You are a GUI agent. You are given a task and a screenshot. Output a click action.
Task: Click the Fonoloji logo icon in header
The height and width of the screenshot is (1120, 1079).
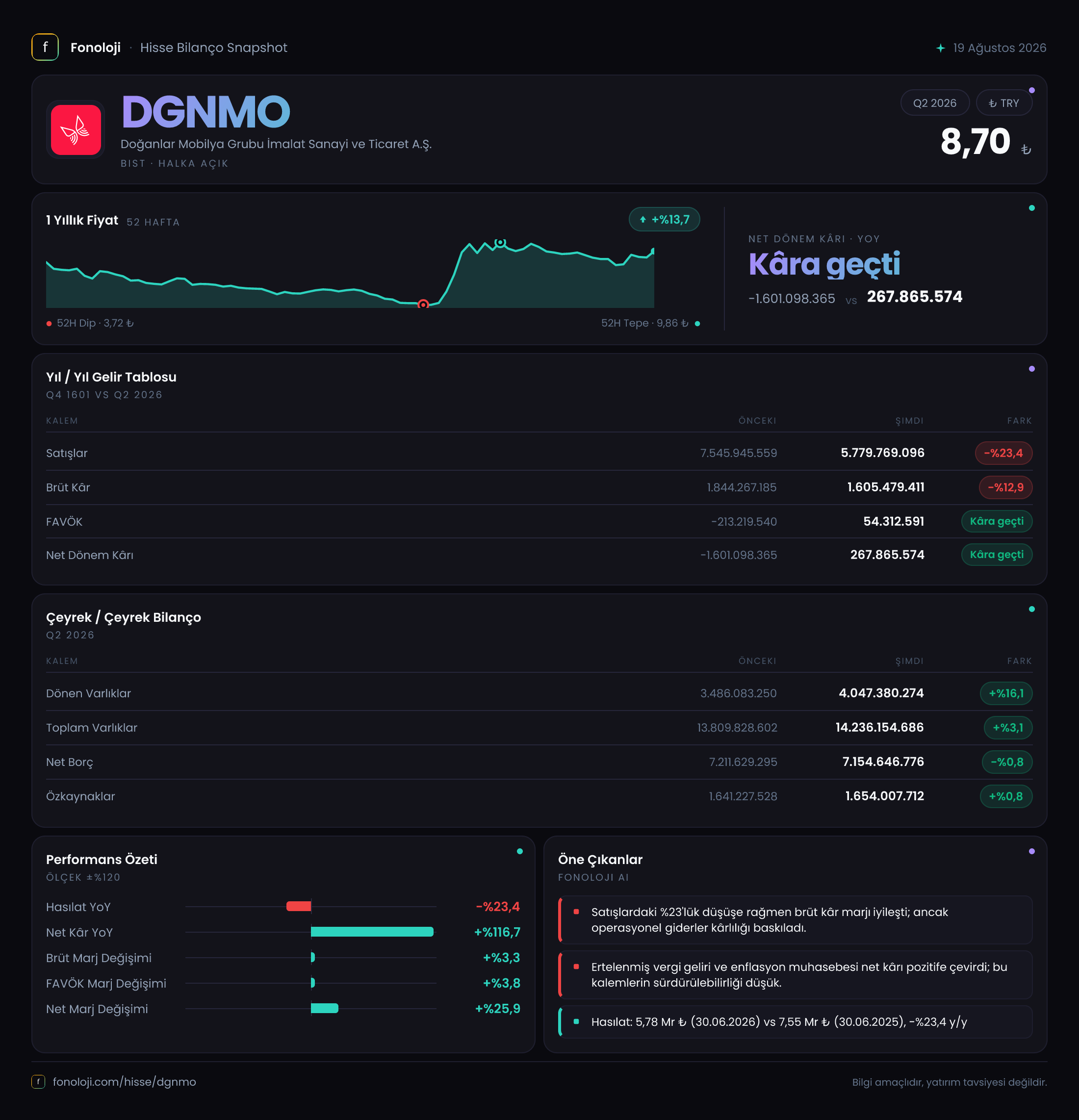point(45,48)
